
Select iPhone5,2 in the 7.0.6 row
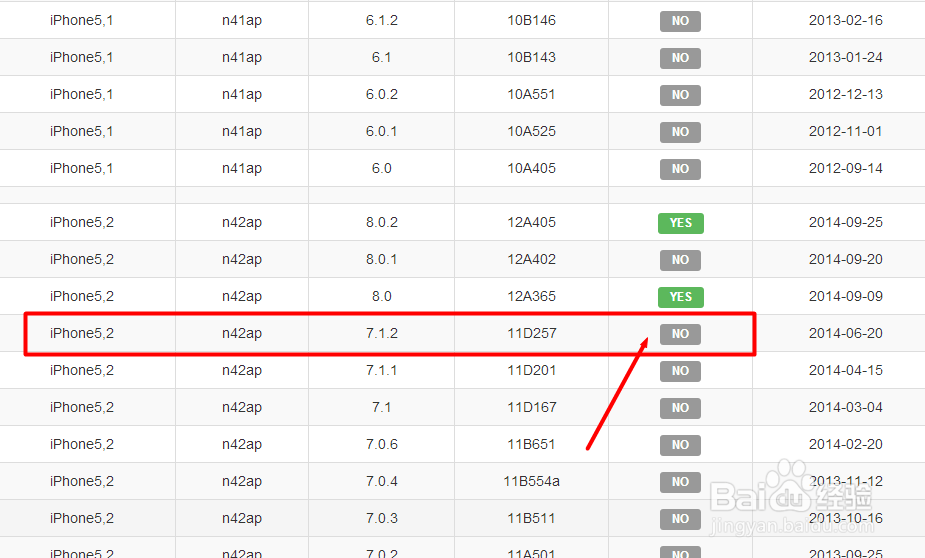[x=81, y=444]
